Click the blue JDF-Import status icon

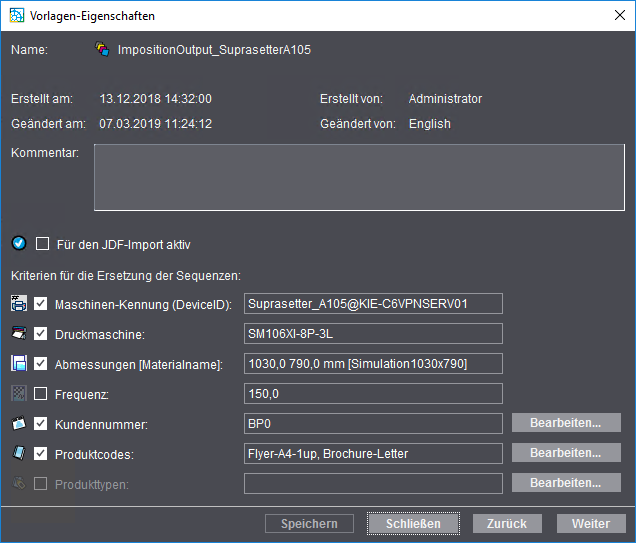tap(18, 243)
